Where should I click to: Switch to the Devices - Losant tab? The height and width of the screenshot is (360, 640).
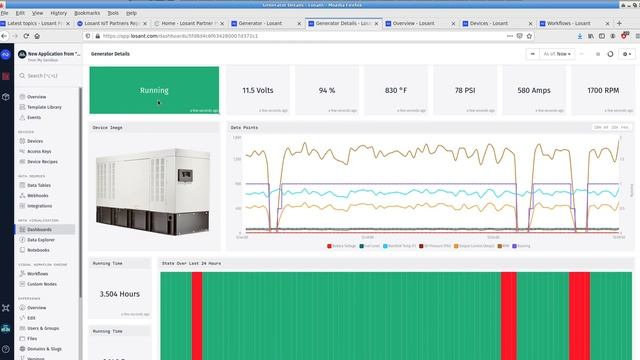pyautogui.click(x=496, y=24)
